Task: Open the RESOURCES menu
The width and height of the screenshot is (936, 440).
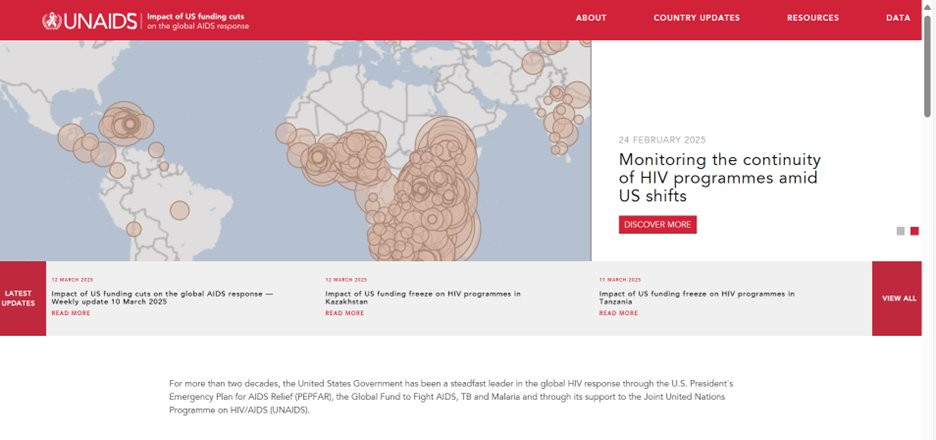Action: click(812, 18)
